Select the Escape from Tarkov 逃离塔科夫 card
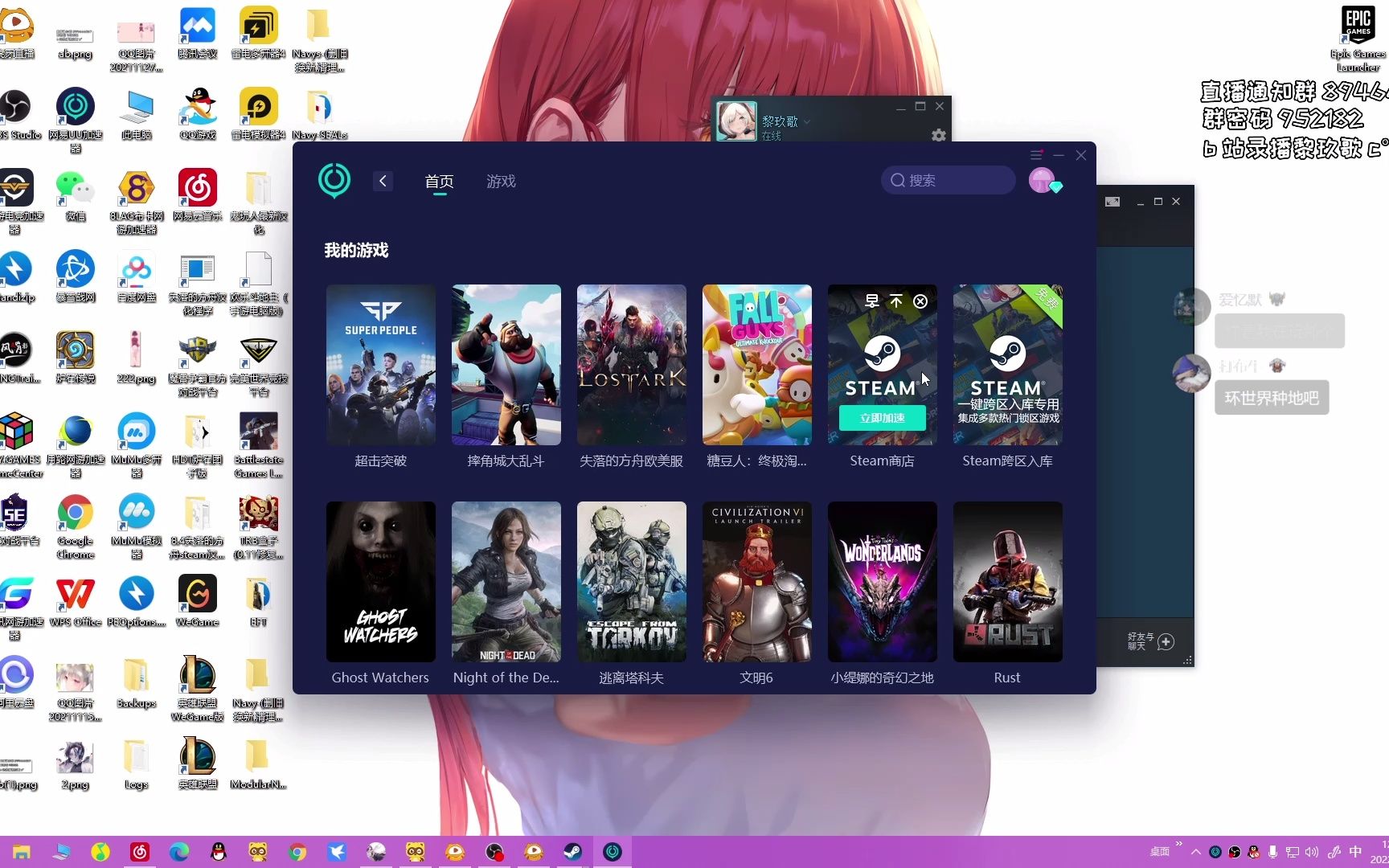Image resolution: width=1389 pixels, height=868 pixels. point(632,582)
